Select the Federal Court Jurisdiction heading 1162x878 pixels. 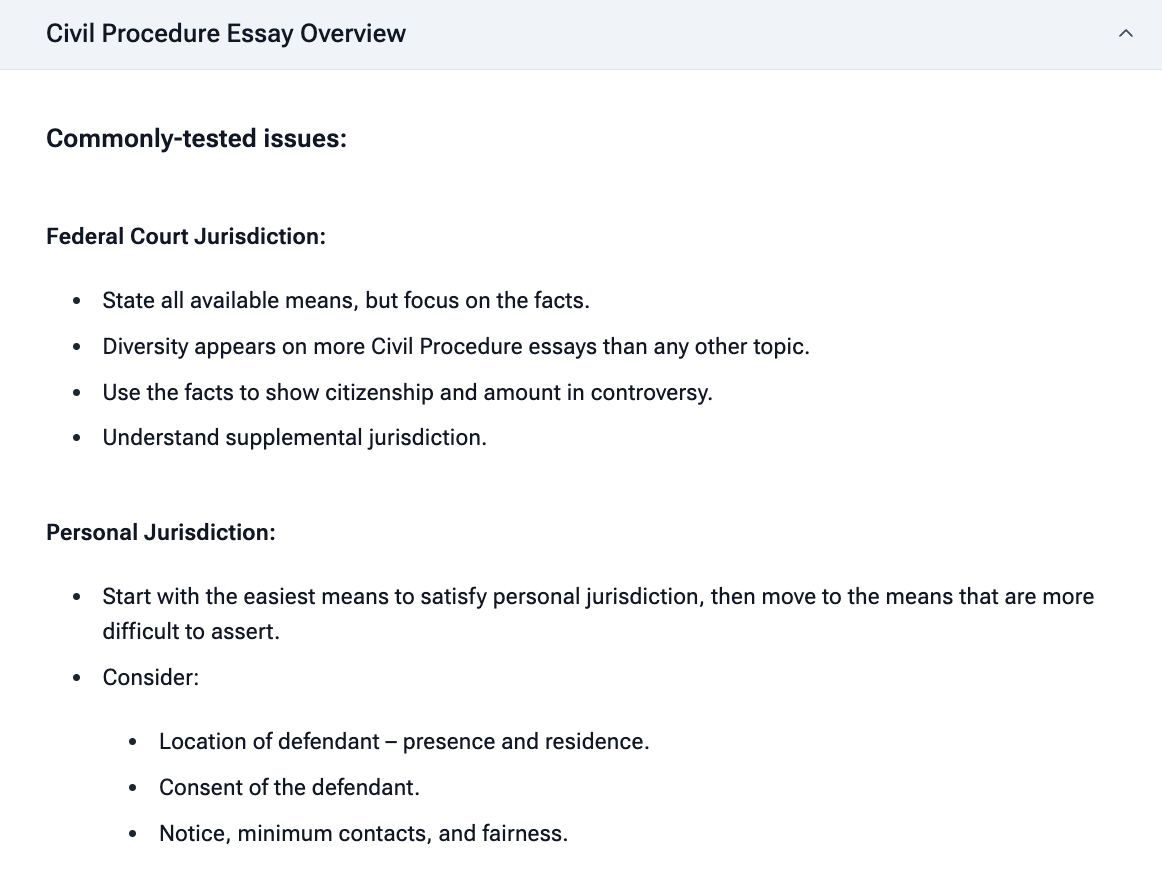[186, 237]
